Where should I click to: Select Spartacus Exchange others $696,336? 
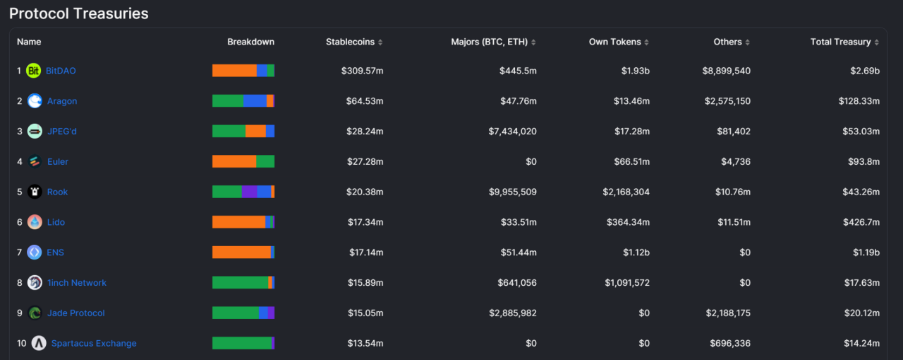click(730, 343)
